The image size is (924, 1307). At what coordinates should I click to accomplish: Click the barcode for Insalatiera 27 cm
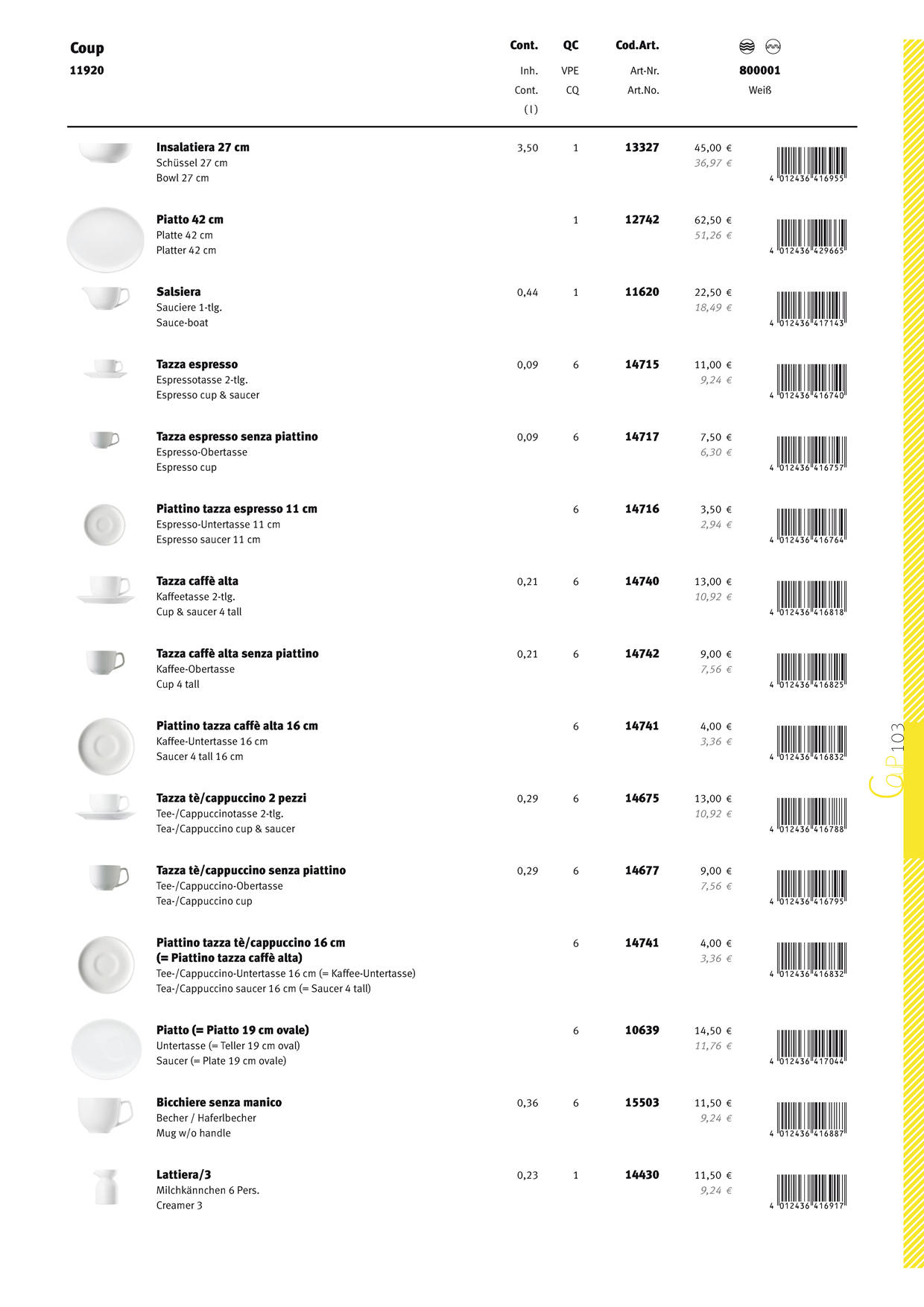810,165
